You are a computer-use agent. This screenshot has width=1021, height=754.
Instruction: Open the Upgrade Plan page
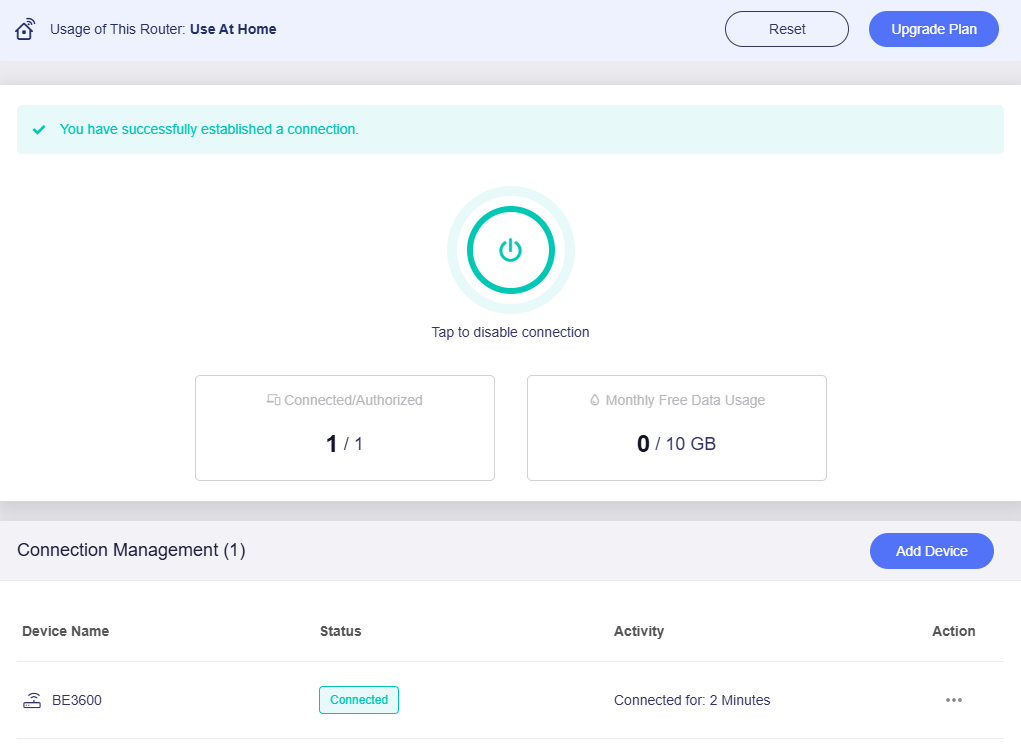(x=933, y=29)
